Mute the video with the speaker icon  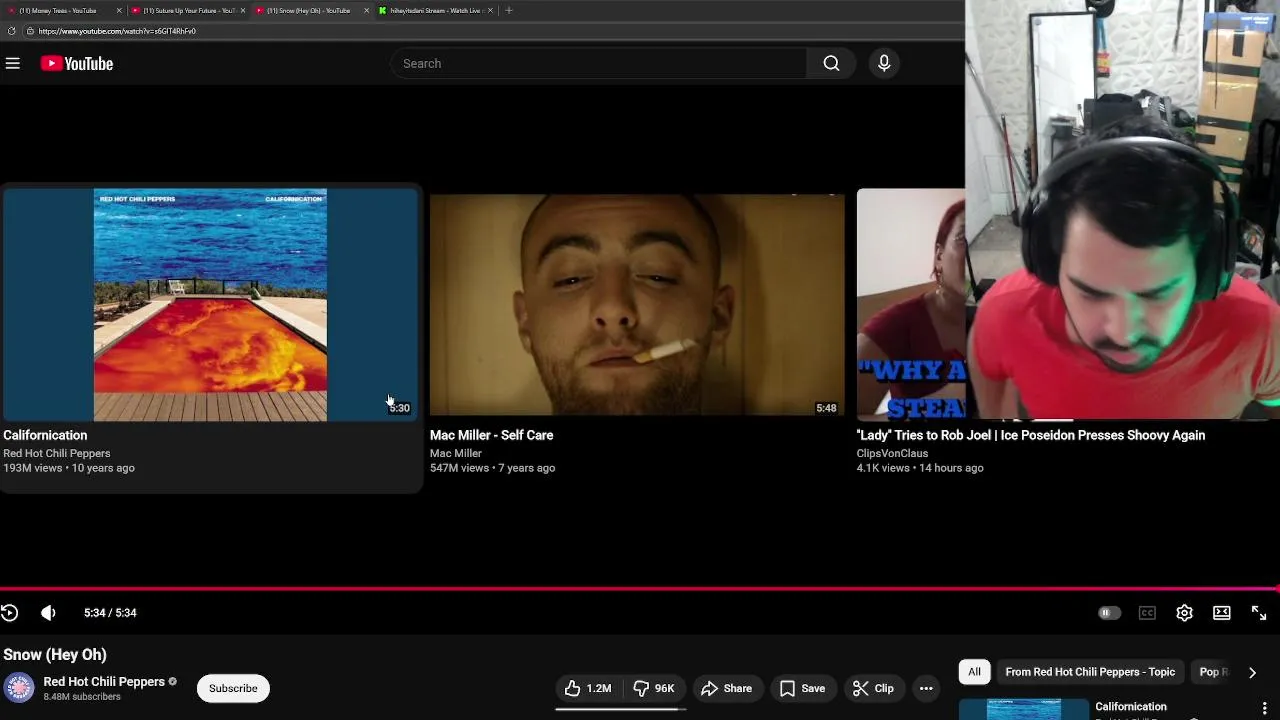(x=48, y=613)
